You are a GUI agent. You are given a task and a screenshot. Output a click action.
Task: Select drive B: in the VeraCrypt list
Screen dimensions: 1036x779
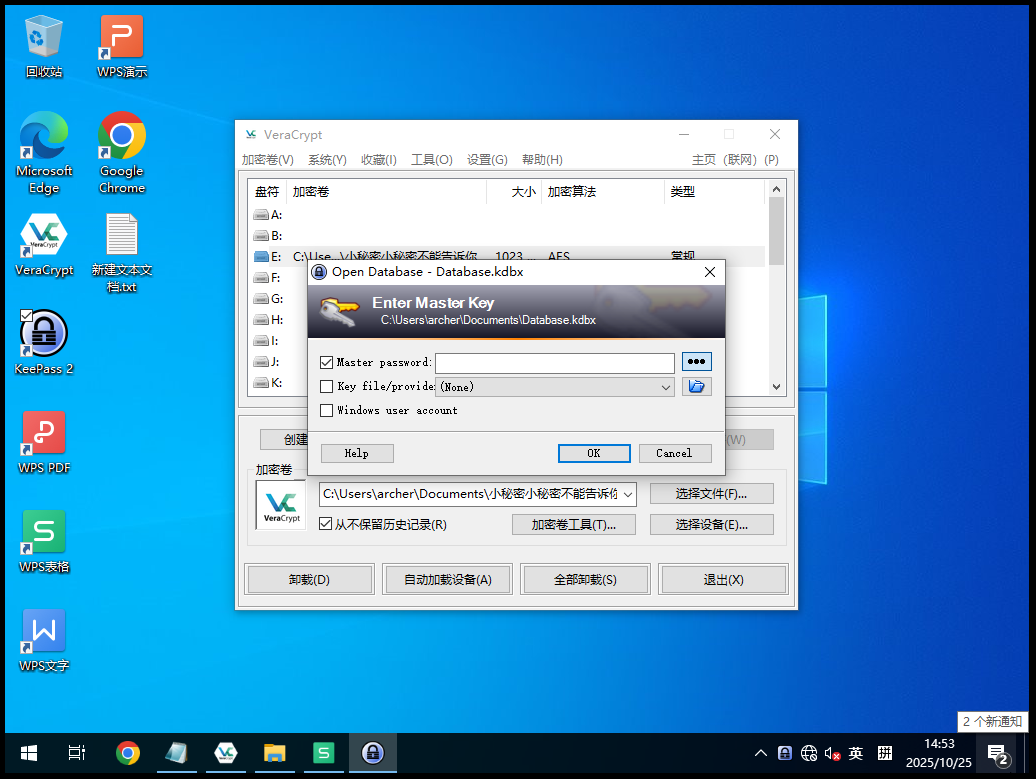(x=506, y=235)
